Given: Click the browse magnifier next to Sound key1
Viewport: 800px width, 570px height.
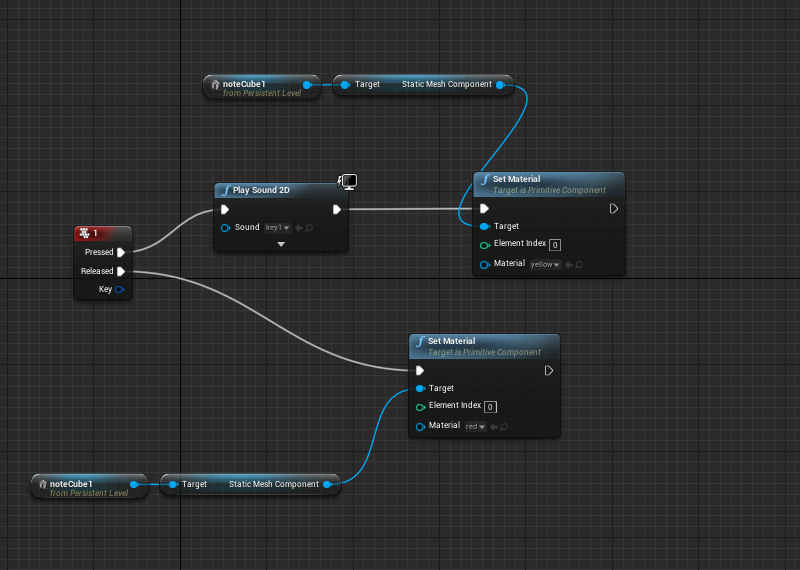Looking at the screenshot, I should 308,228.
